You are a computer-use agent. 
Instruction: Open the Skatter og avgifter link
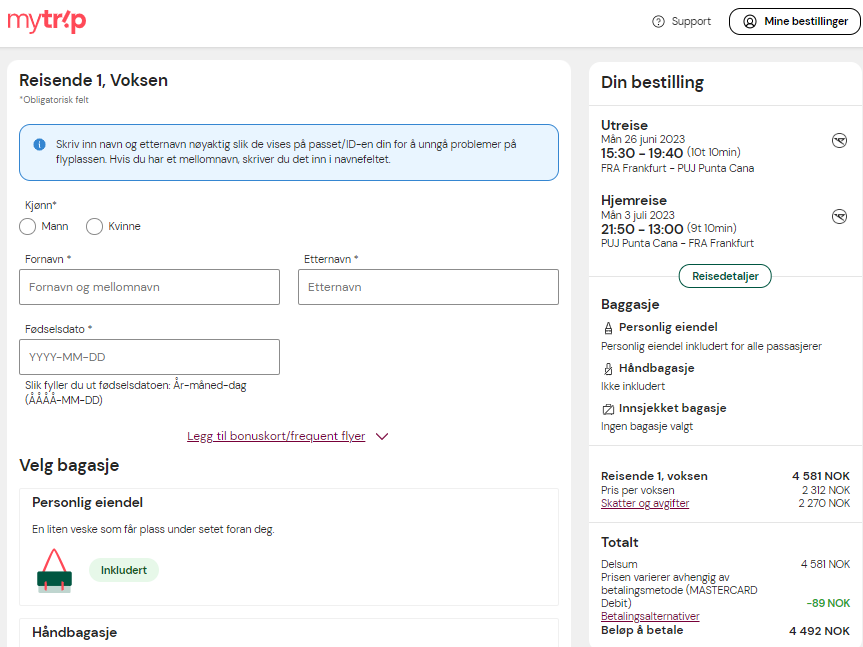pyautogui.click(x=645, y=503)
